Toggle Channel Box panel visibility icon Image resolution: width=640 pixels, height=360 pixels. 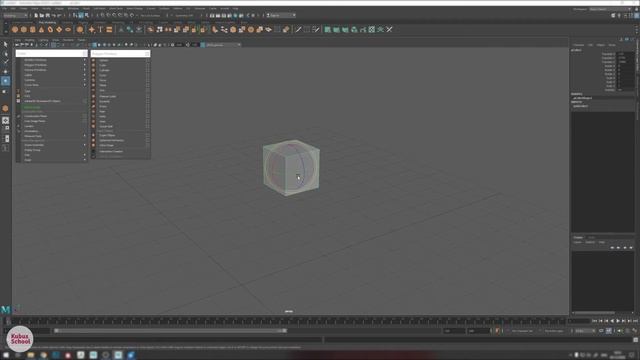click(x=636, y=16)
